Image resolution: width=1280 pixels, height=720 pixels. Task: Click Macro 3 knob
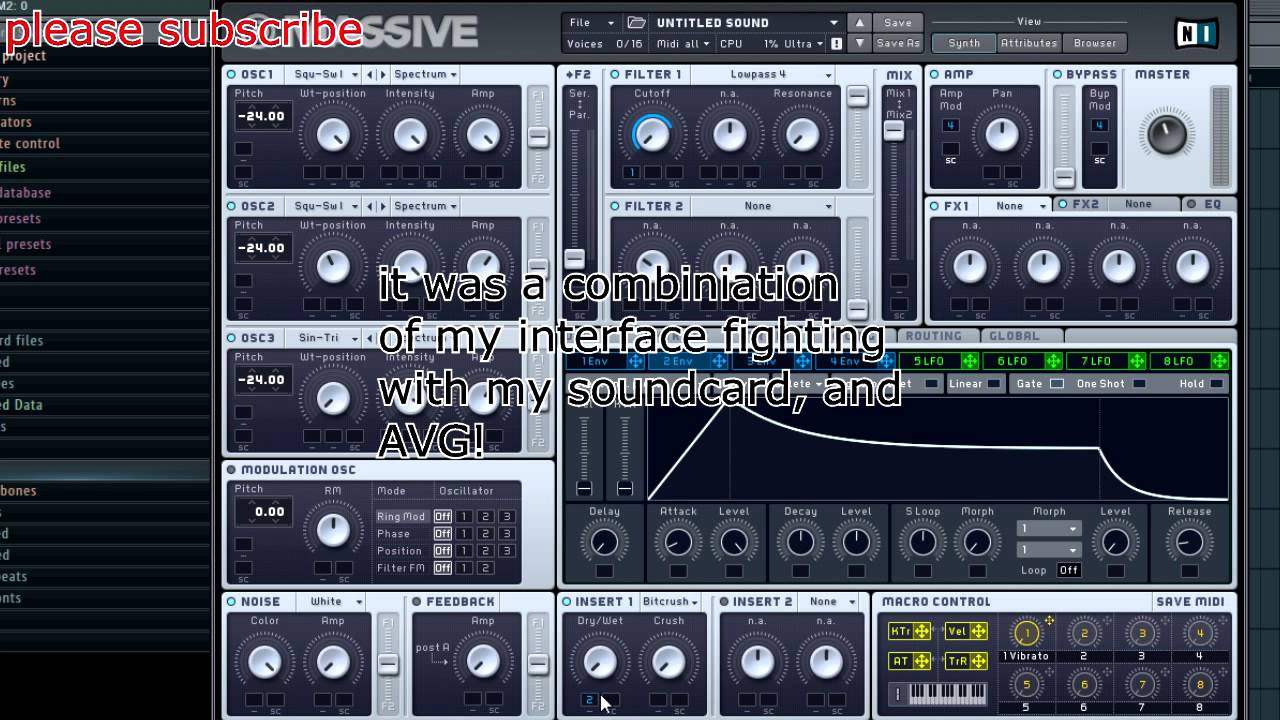click(x=1142, y=633)
